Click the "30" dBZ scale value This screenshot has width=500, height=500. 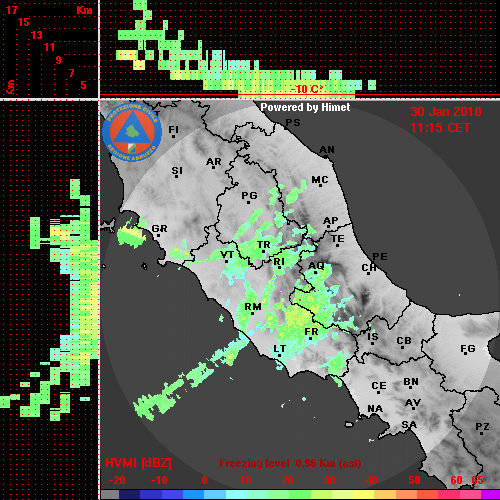329,480
